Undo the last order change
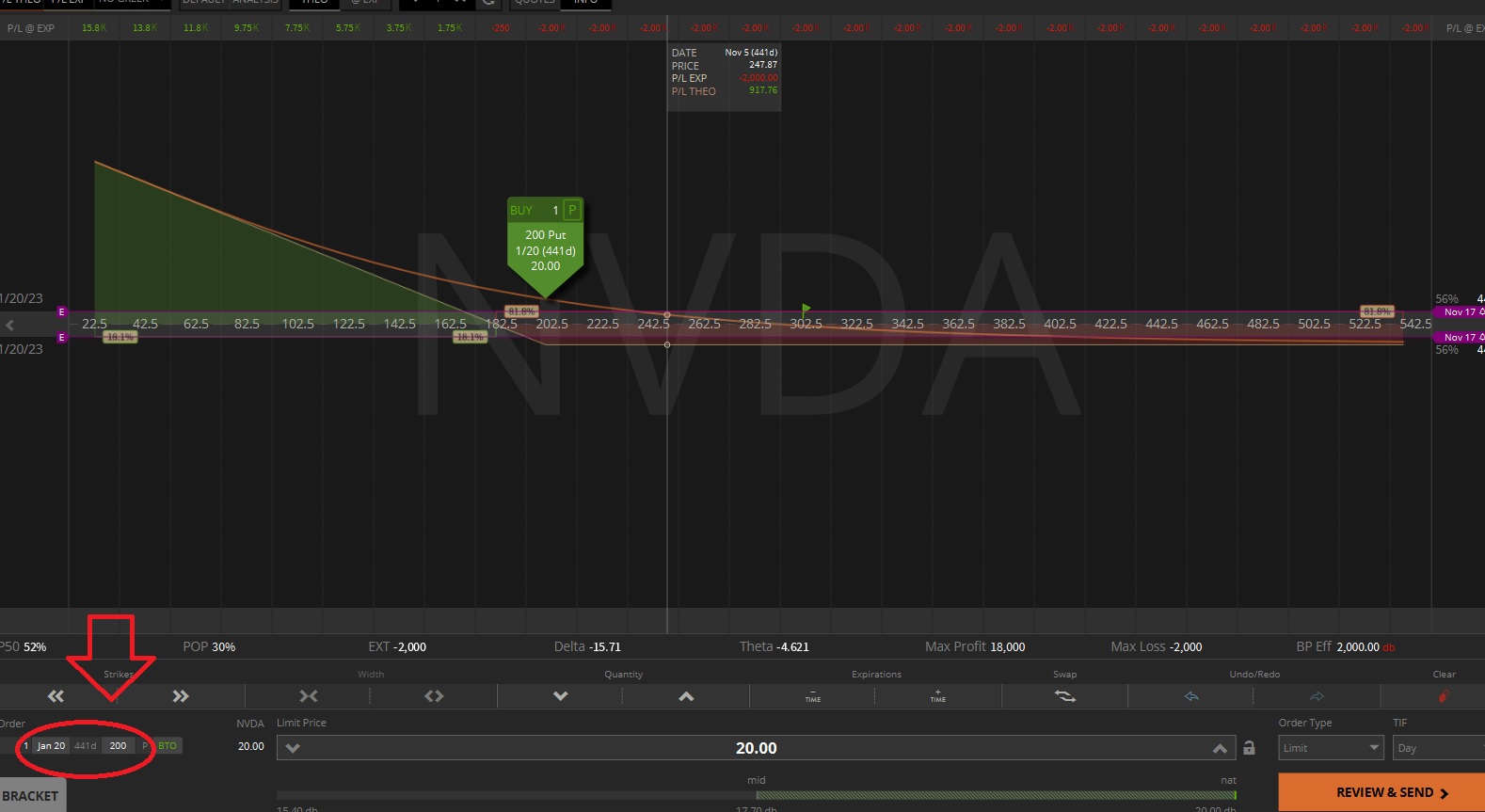 (1191, 696)
